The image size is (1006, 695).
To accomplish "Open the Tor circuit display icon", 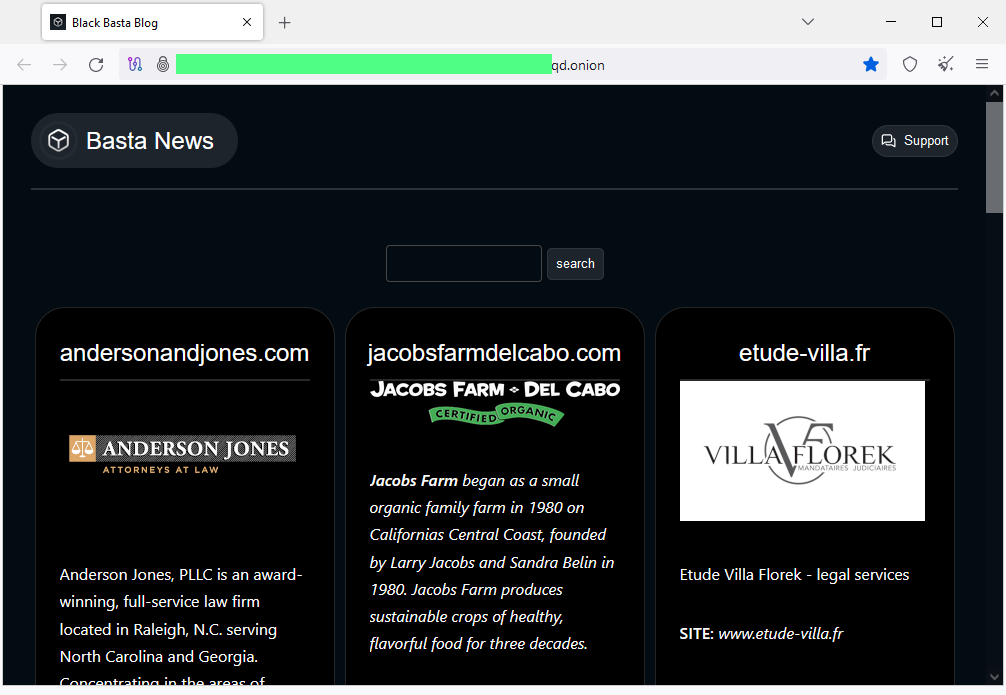I will (x=135, y=64).
